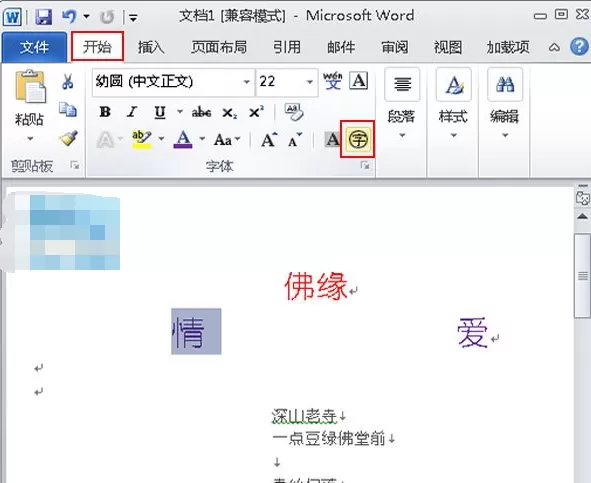Maximize the Word window
This screenshot has height=483, width=591.
click(561, 15)
